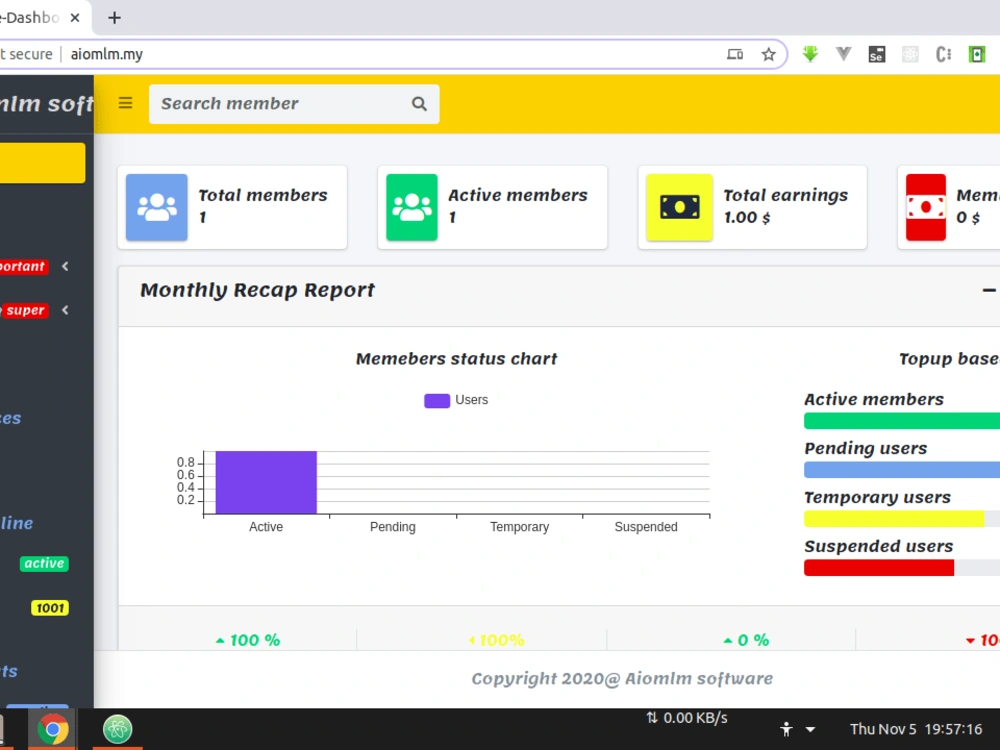This screenshot has width=1000, height=750.
Task: Toggle the sidebar hamburger menu icon
Action: pyautogui.click(x=126, y=103)
